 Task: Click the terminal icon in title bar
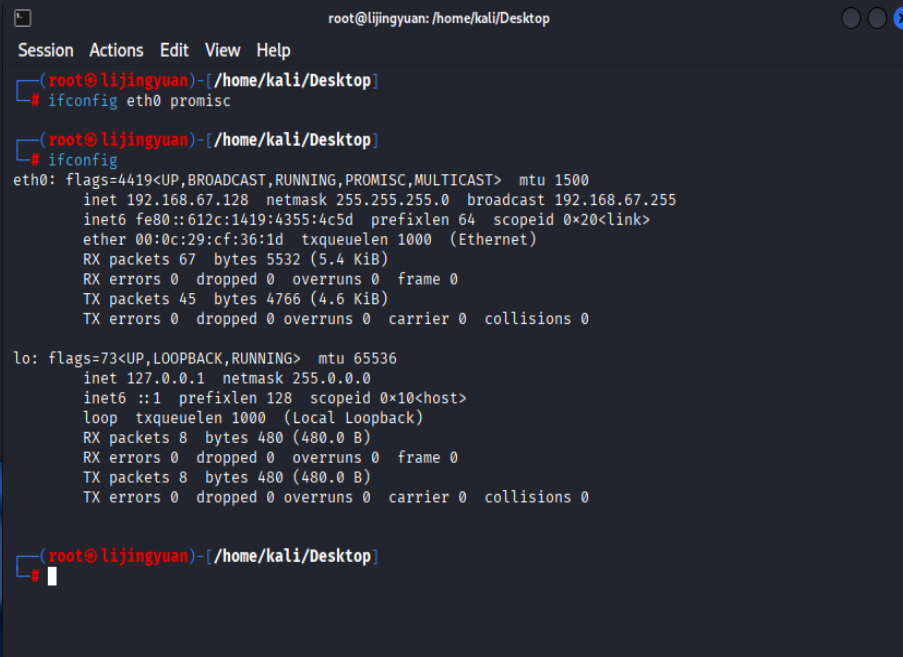(22, 18)
